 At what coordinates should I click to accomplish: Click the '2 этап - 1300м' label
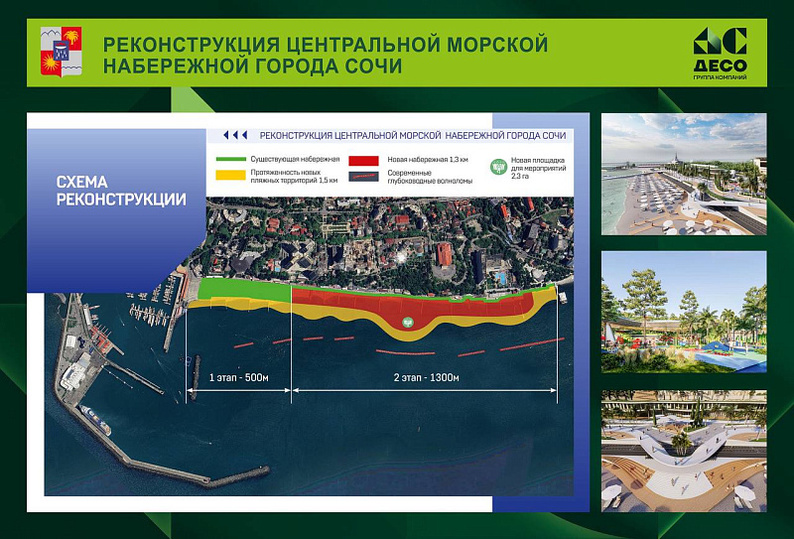point(424,378)
